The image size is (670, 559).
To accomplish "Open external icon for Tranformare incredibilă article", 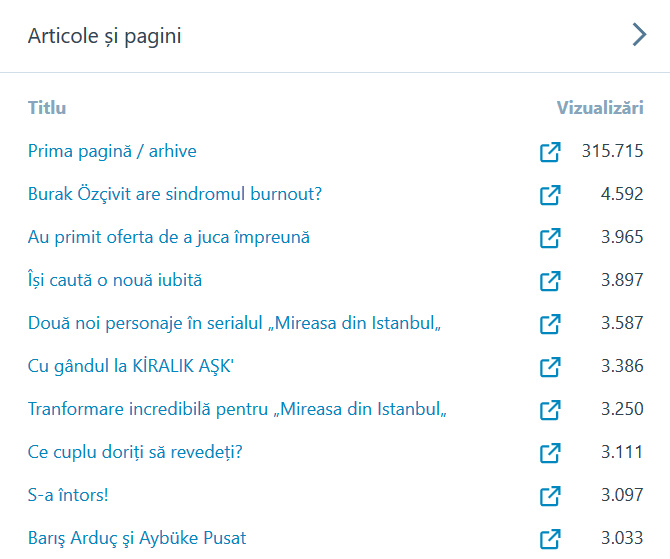I will point(550,410).
